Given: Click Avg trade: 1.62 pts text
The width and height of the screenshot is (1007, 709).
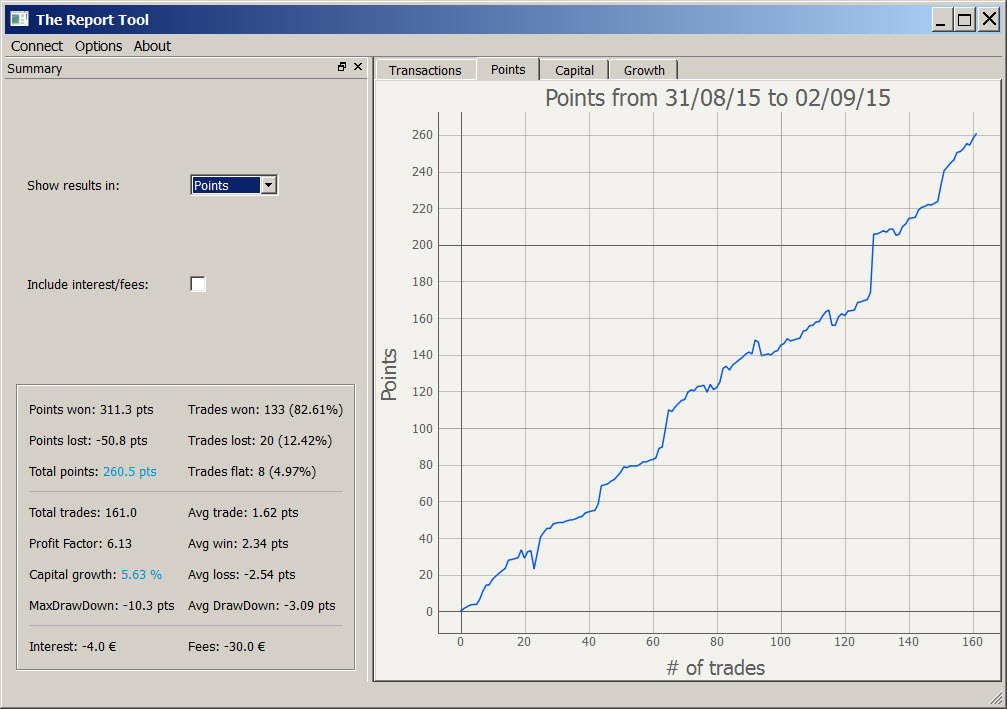Looking at the screenshot, I should [243, 512].
